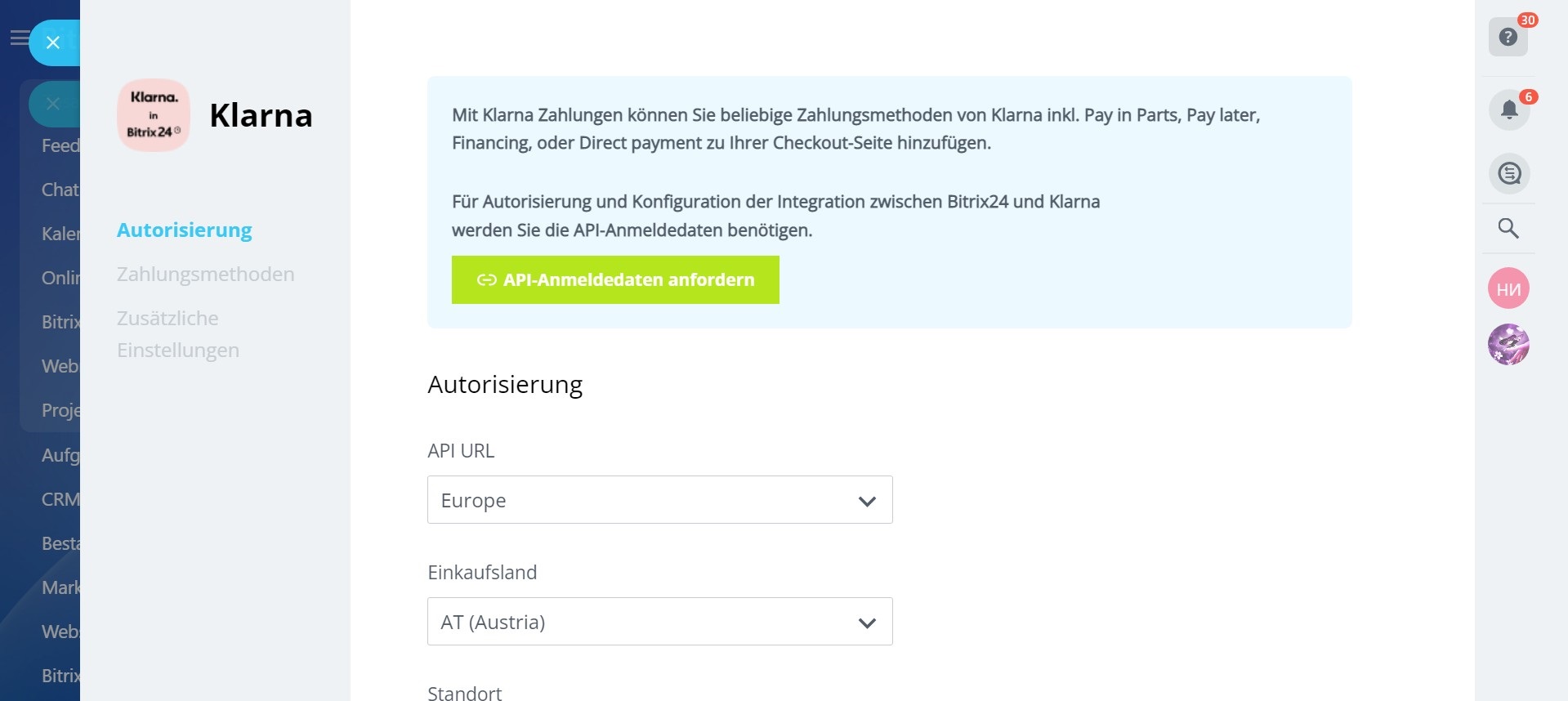Open the notifications bell icon
Viewport: 1568px width, 701px height.
[x=1508, y=109]
